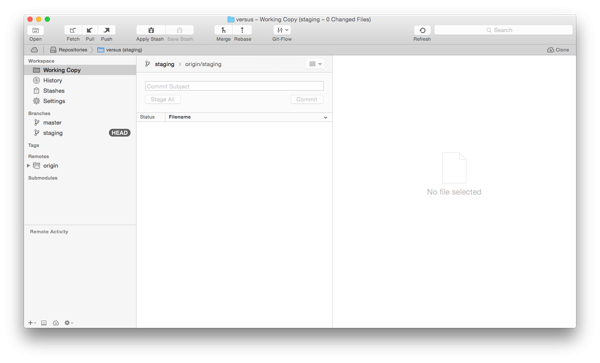The image size is (600, 363).
Task: Focus the Commit Subject text field
Action: 234,86
